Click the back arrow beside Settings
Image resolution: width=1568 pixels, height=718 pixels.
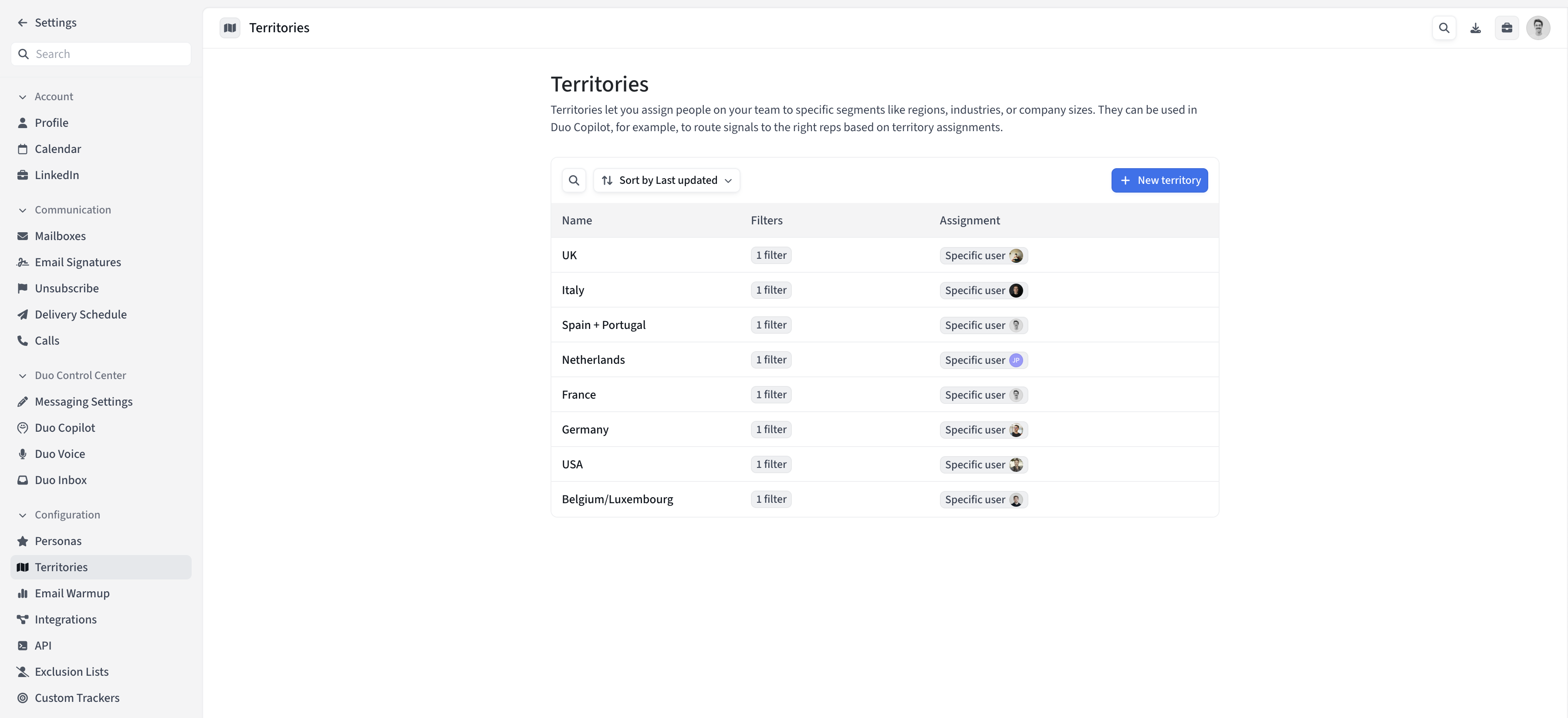coord(23,23)
